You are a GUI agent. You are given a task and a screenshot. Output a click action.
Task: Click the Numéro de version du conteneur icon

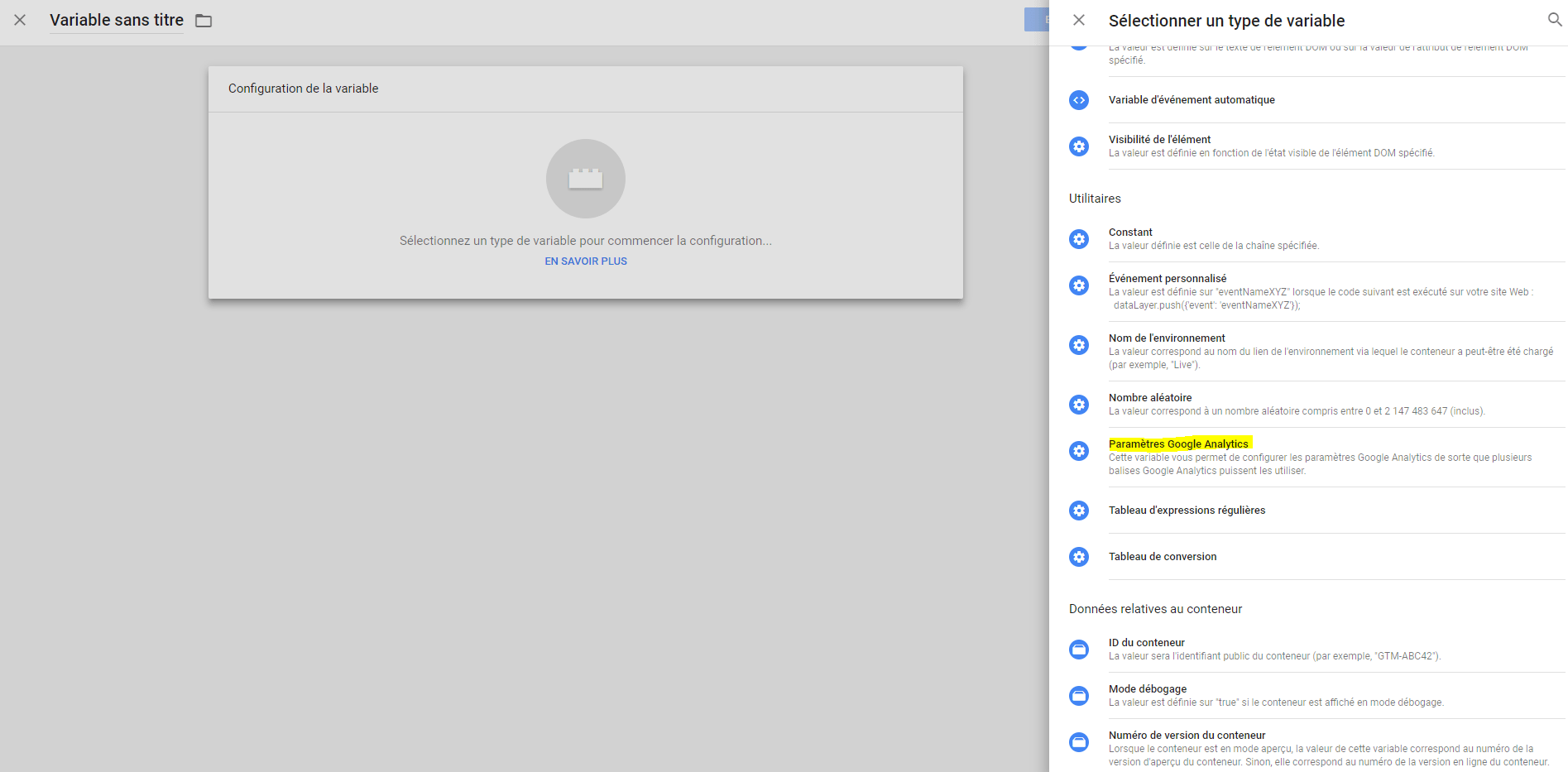point(1078,741)
